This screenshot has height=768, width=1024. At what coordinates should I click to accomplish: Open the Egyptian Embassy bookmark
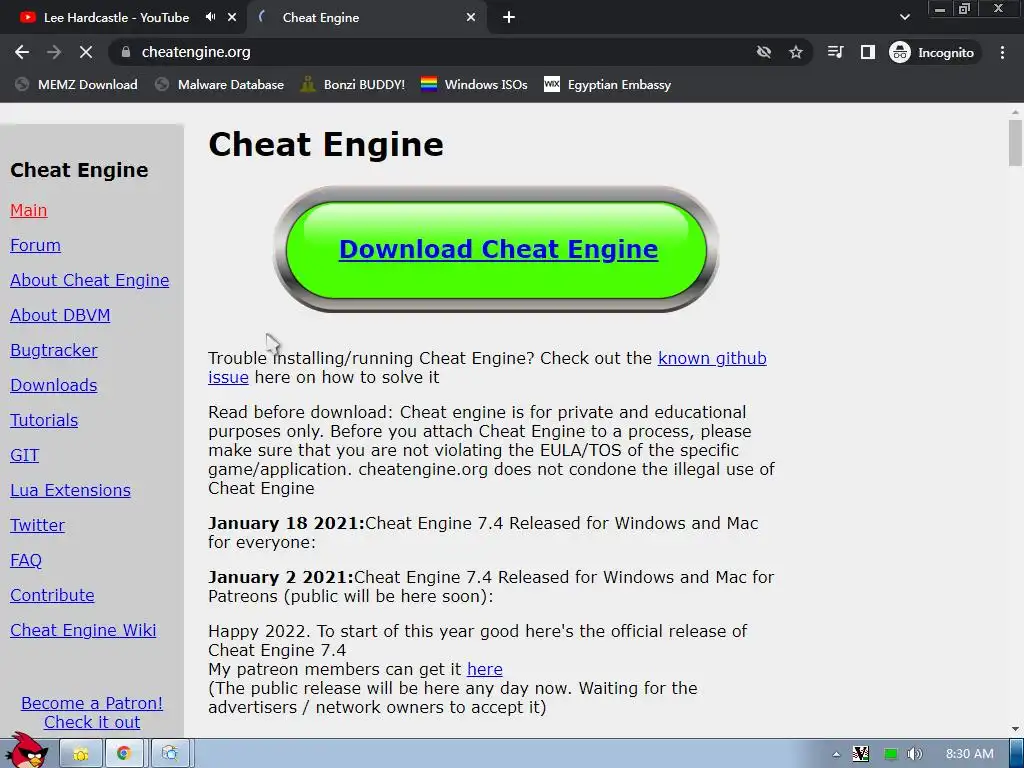[607, 85]
